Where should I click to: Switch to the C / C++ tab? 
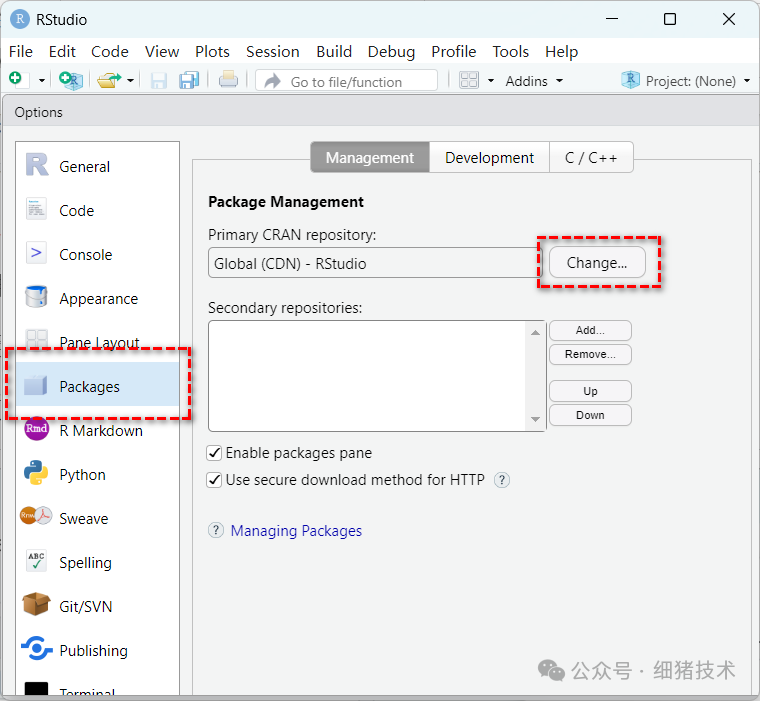pos(591,157)
